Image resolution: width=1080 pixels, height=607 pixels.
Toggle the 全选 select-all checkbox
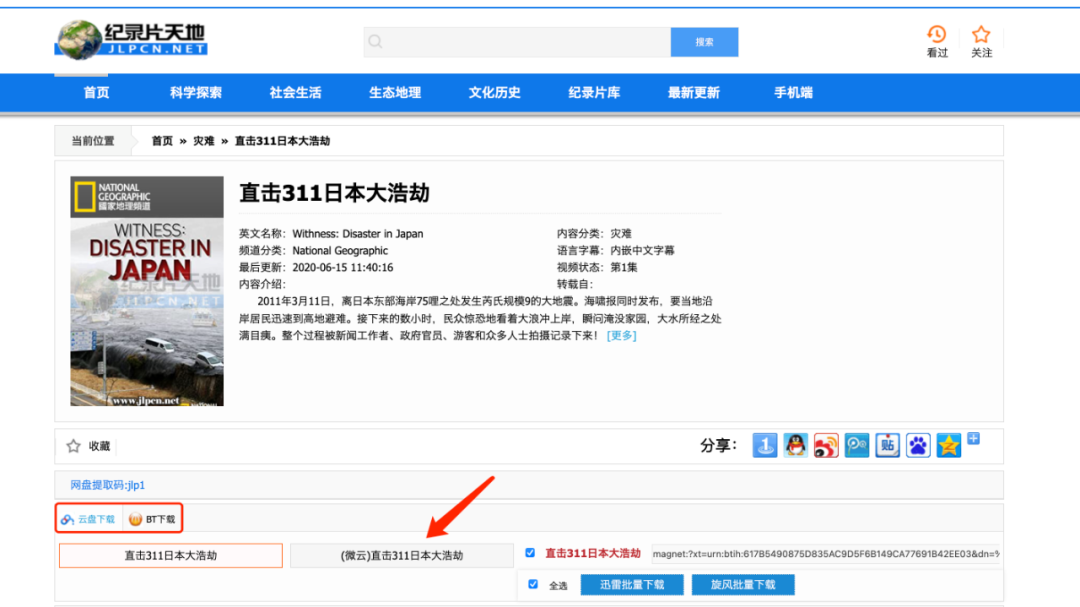point(533,584)
